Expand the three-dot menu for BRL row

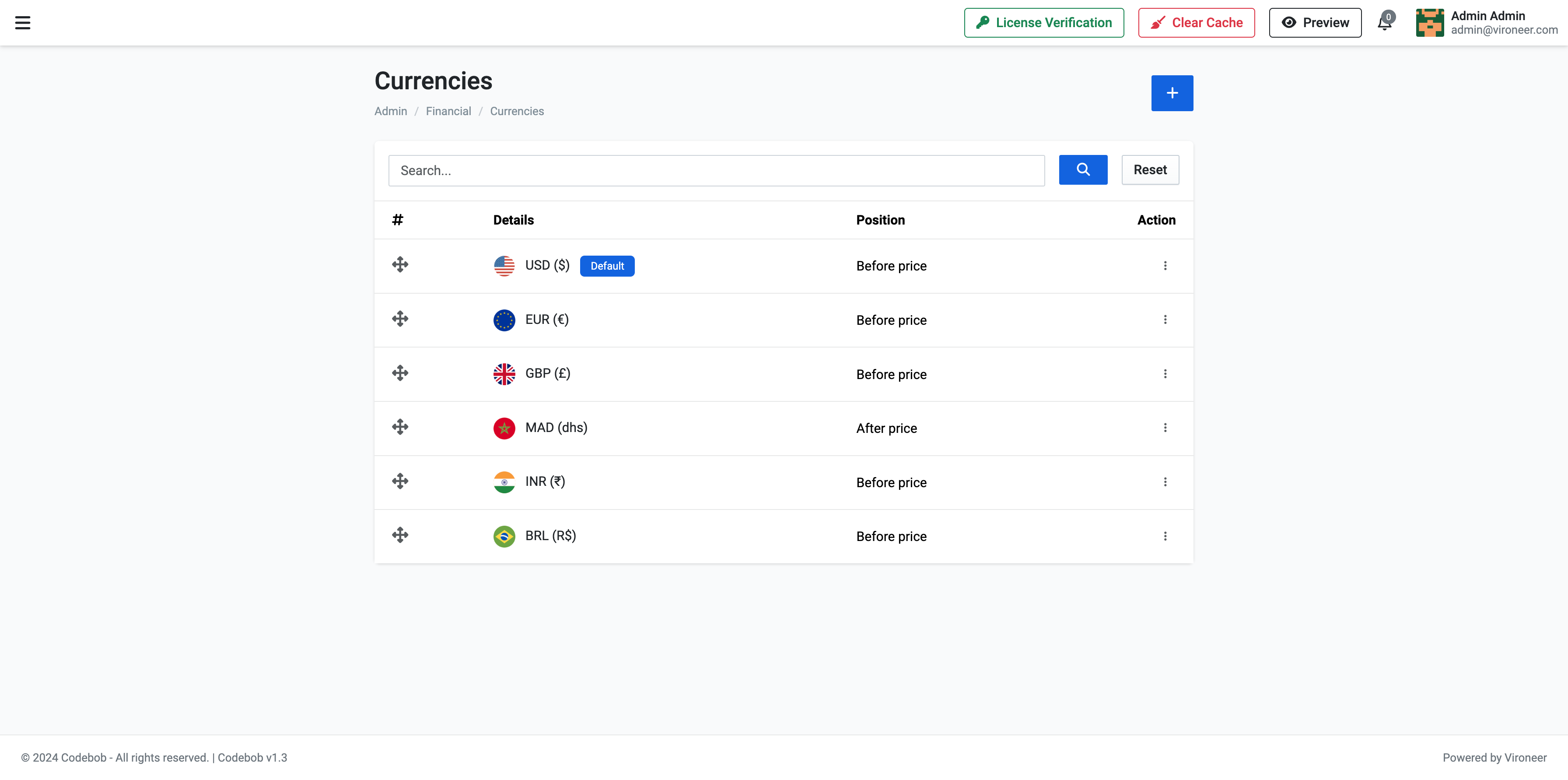[x=1165, y=537]
